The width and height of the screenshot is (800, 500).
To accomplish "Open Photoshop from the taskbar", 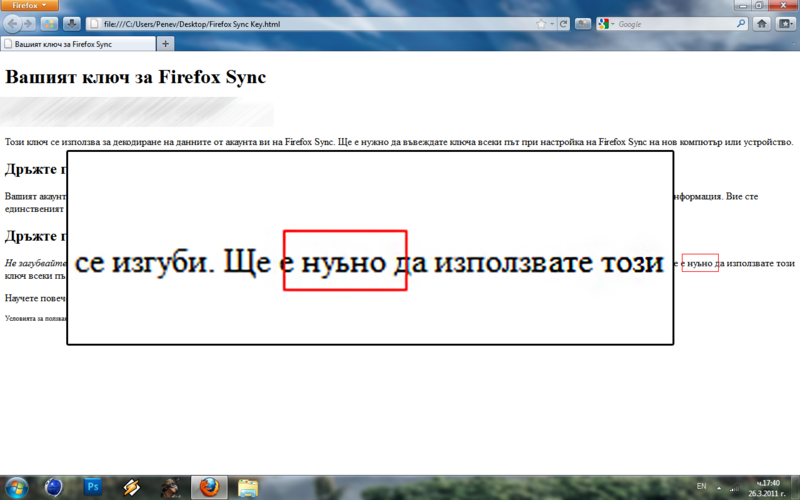I will [93, 487].
